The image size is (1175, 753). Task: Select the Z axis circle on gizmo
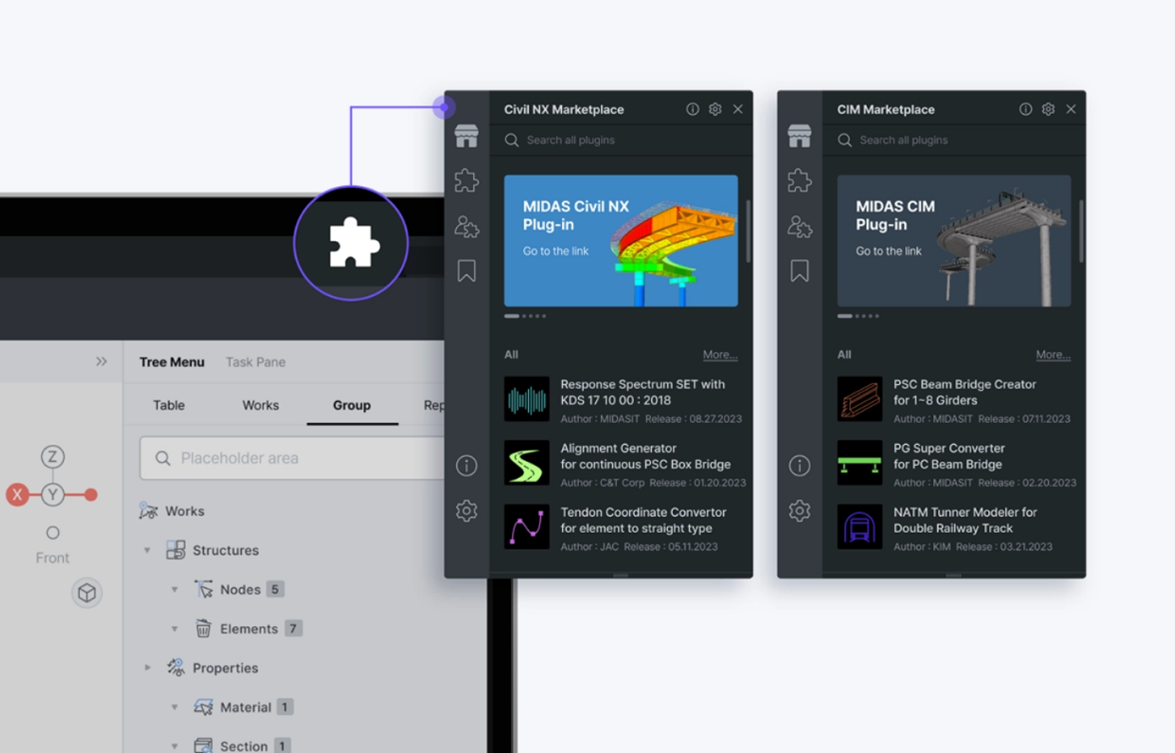52,457
